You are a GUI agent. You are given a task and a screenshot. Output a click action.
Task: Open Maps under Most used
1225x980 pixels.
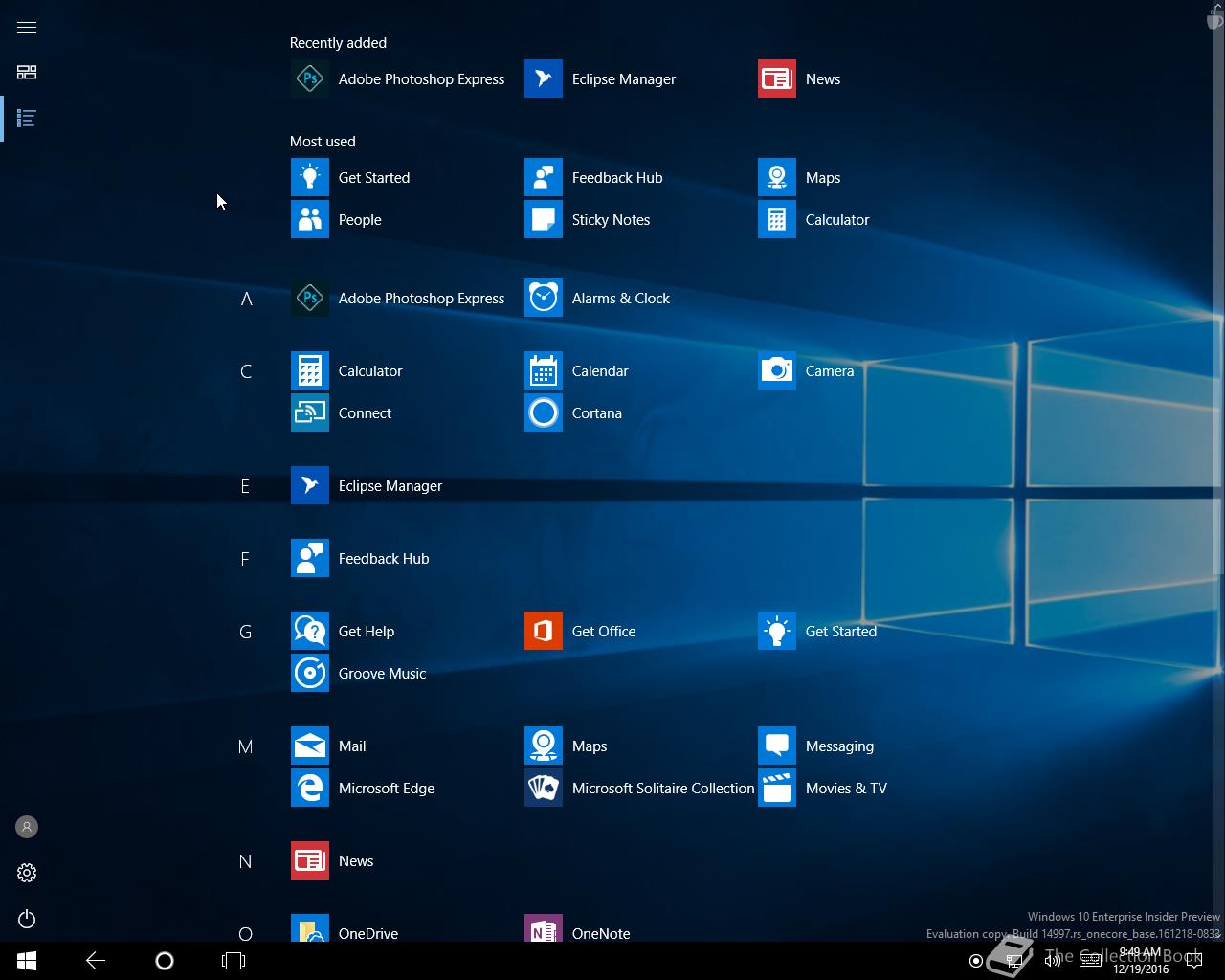click(x=800, y=177)
